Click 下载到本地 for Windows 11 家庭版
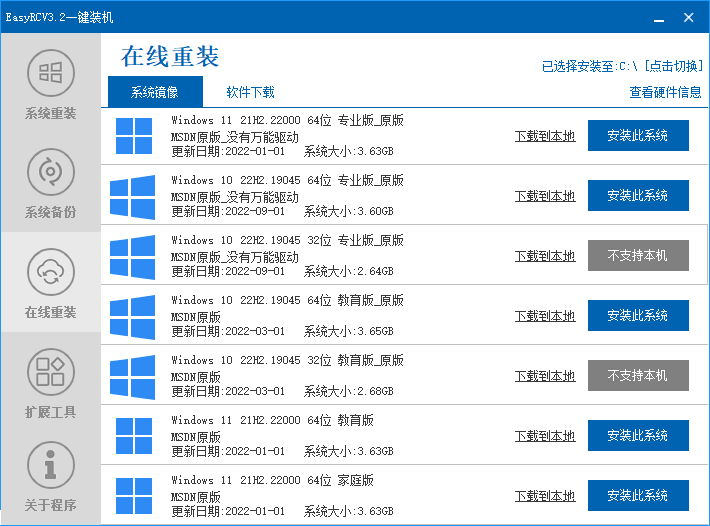710x526 pixels. click(x=545, y=496)
